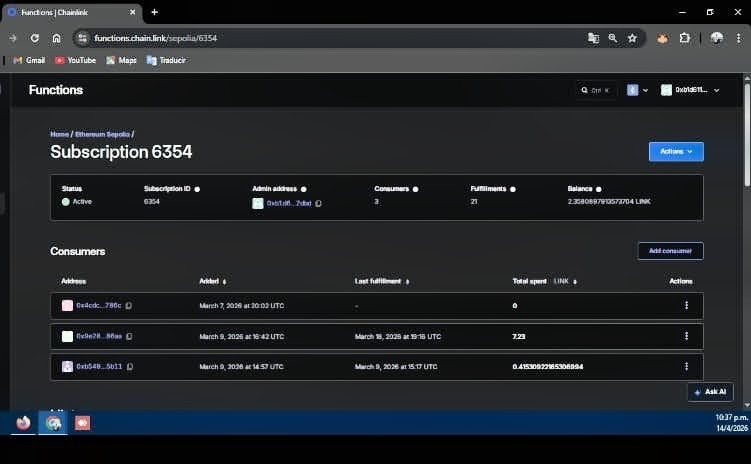Open the MetaMask fox extension icon
Viewport: 751px width, 464px height.
click(x=663, y=38)
